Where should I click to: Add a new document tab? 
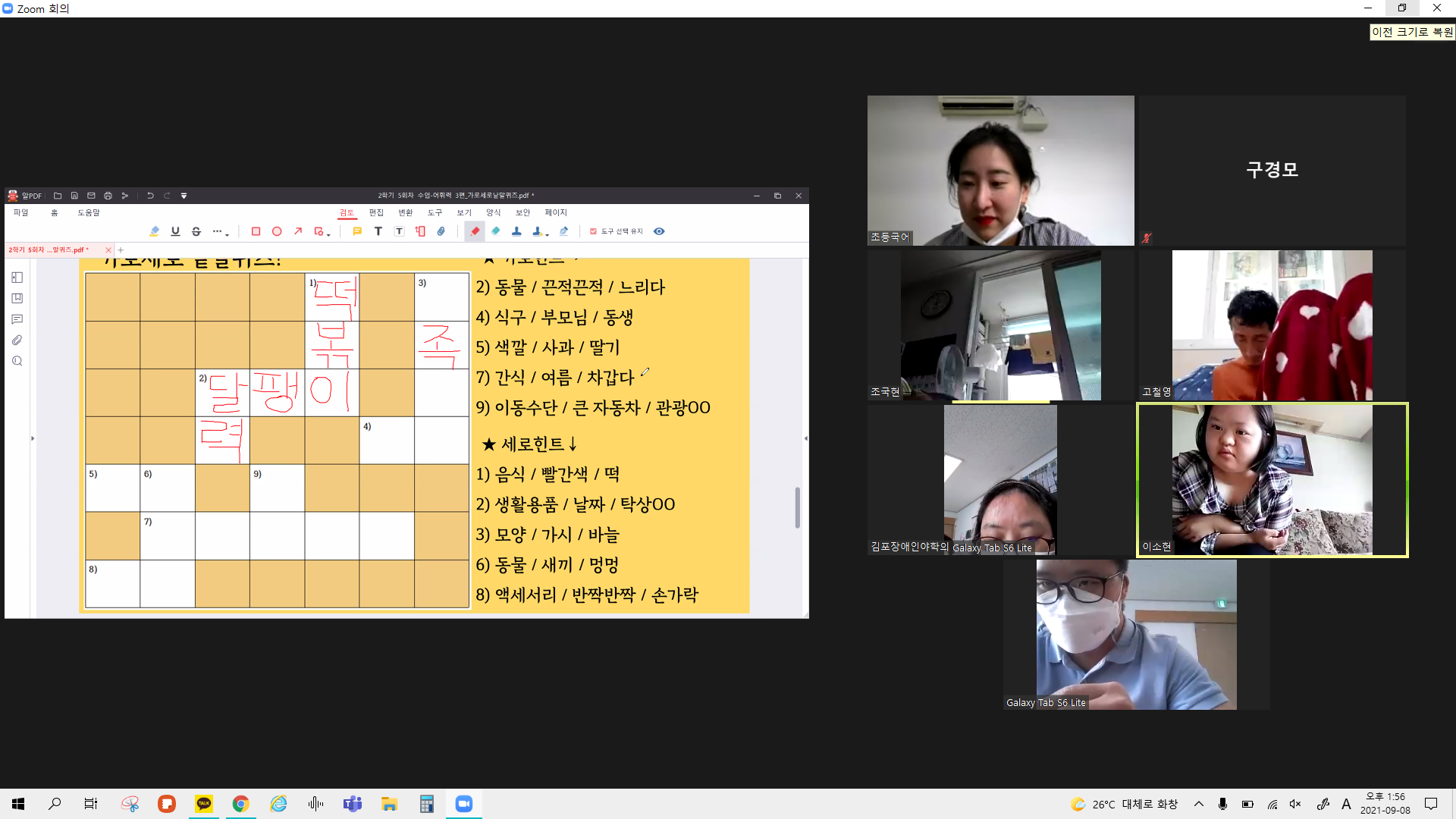click(x=121, y=249)
